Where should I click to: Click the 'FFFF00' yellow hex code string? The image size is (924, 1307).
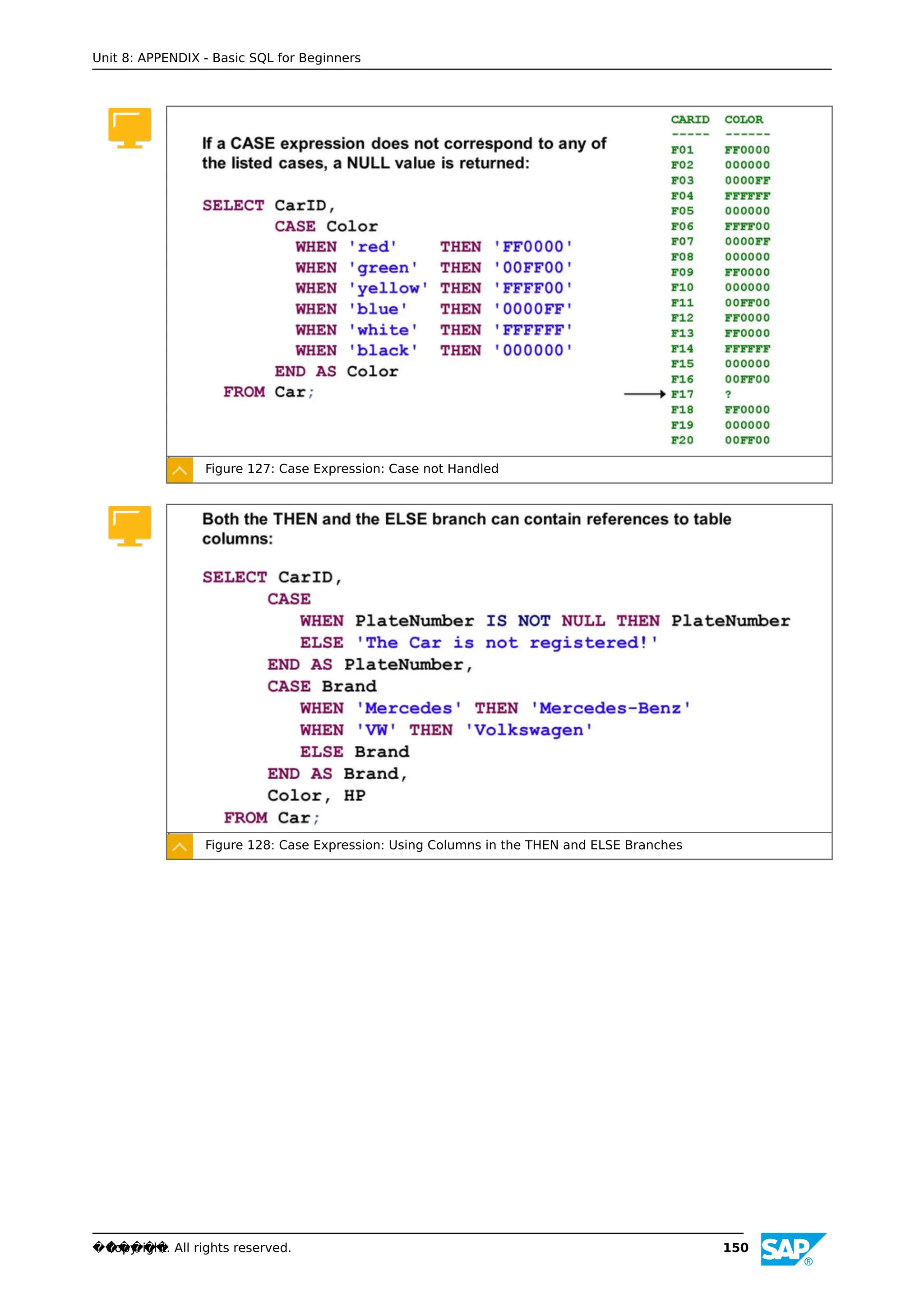(x=533, y=288)
